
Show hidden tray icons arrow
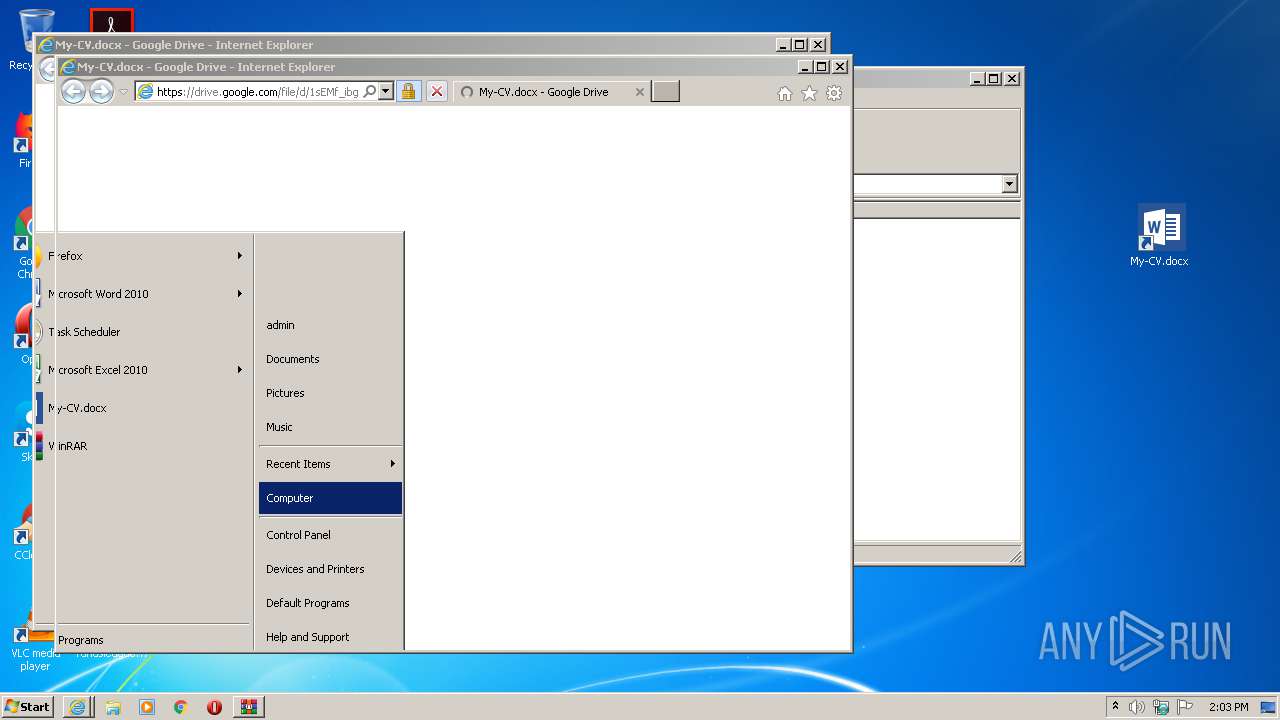click(1115, 707)
